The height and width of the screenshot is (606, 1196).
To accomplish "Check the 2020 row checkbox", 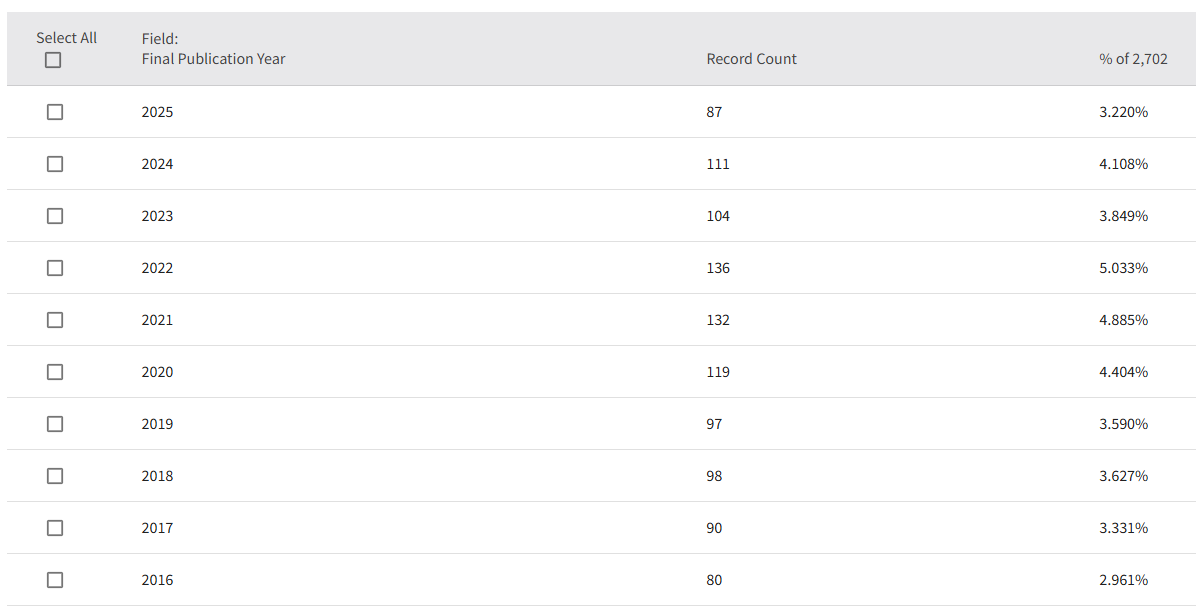I will pyautogui.click(x=55, y=372).
